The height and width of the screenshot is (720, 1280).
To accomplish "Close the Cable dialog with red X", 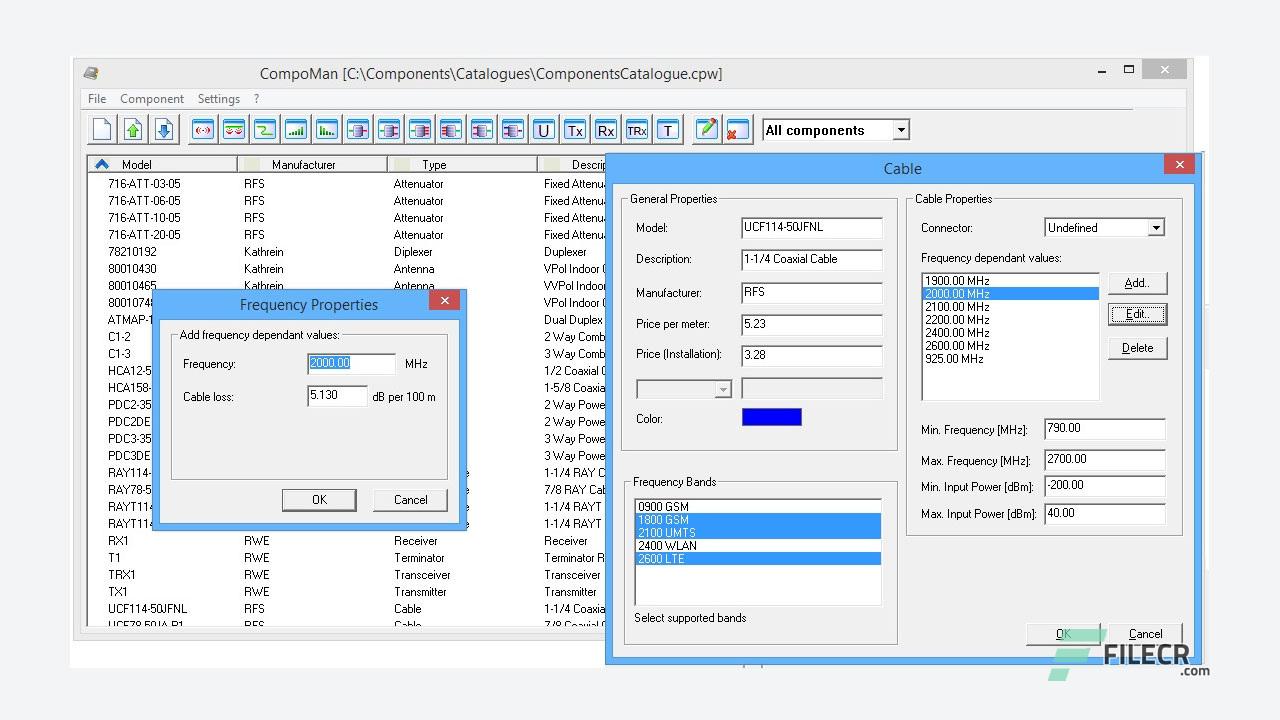I will 1180,165.
